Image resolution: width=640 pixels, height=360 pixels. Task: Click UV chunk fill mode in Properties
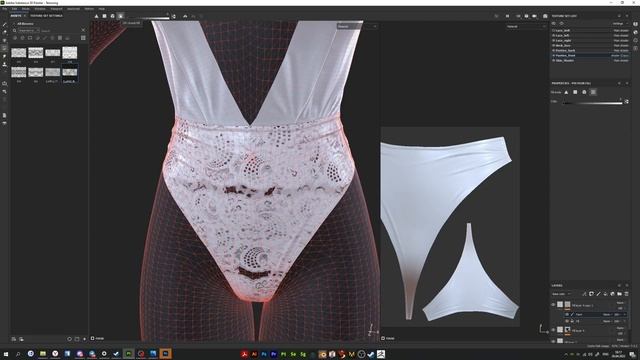click(593, 92)
